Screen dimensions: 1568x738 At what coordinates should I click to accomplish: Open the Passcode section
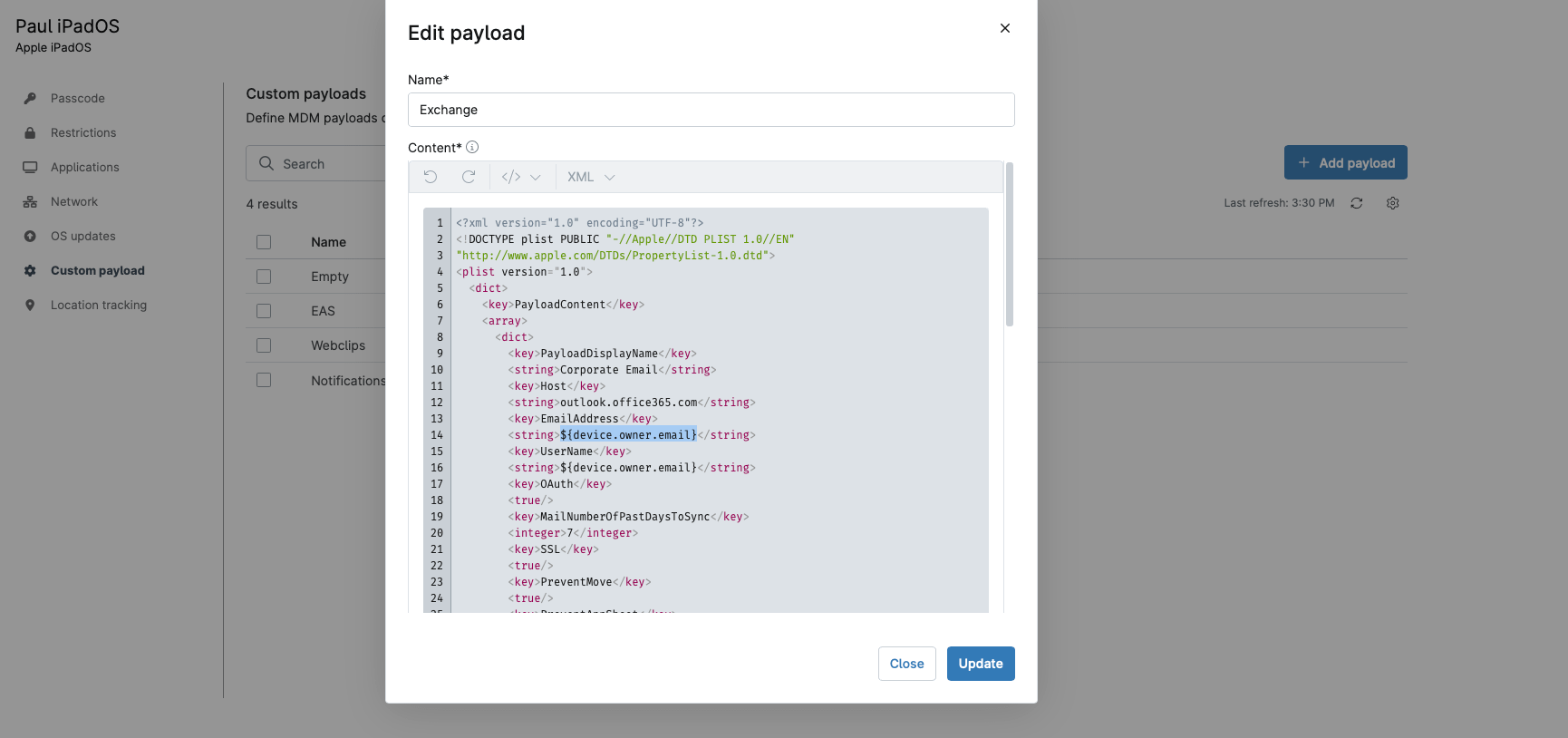[x=78, y=98]
